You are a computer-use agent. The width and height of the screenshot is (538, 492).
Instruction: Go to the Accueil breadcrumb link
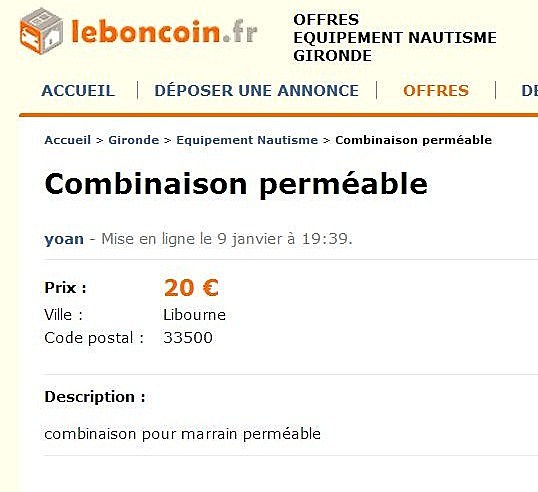[x=68, y=140]
